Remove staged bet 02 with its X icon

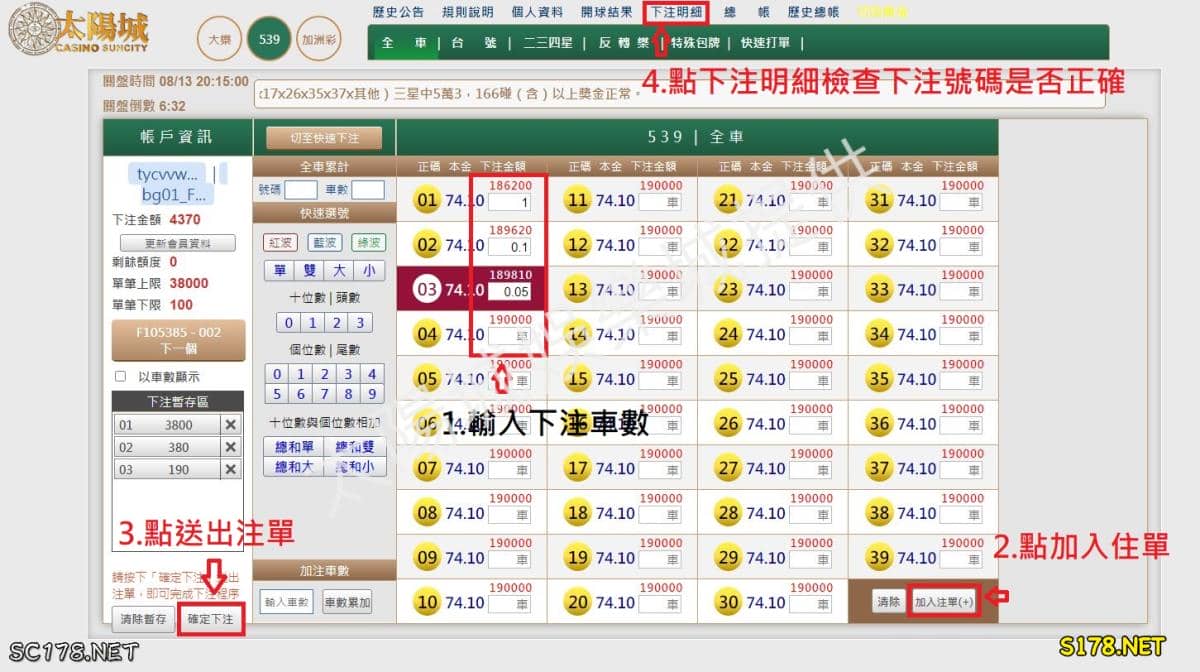[231, 447]
